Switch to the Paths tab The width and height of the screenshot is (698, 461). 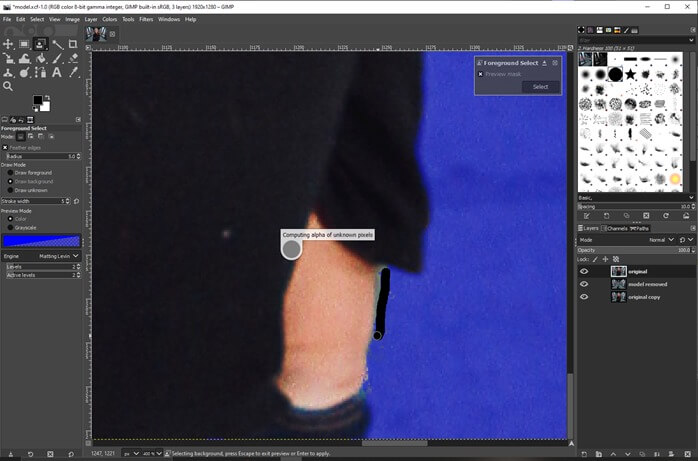point(640,228)
